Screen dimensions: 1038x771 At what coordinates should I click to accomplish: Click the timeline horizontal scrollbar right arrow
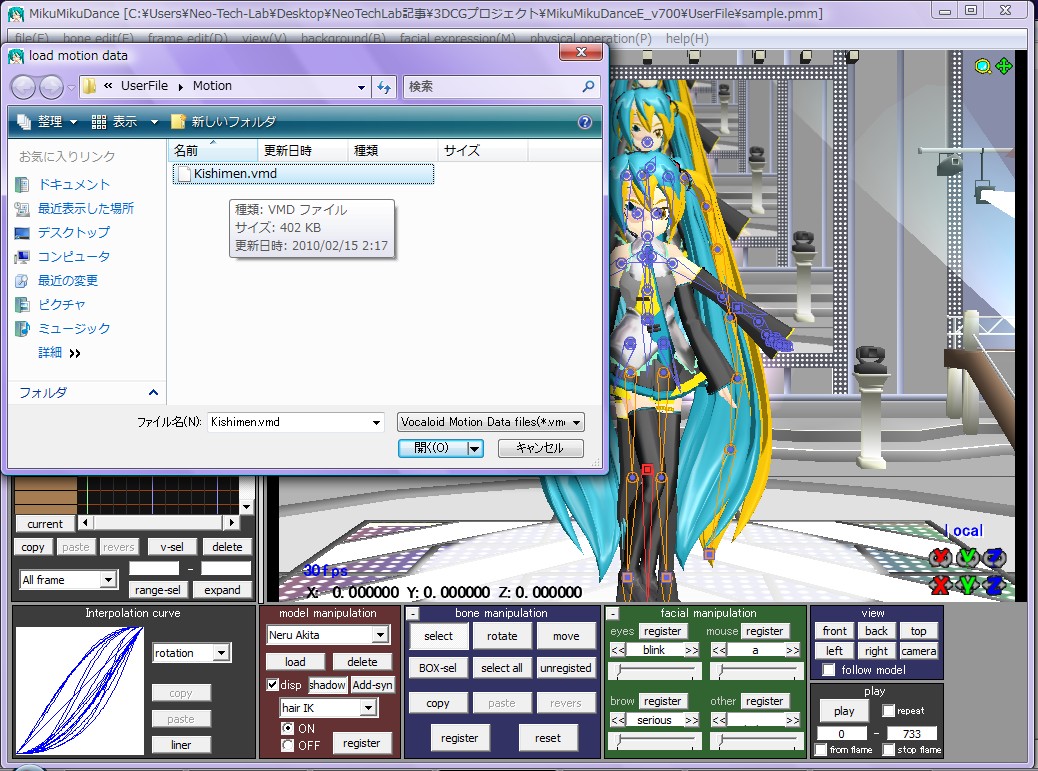pos(231,523)
